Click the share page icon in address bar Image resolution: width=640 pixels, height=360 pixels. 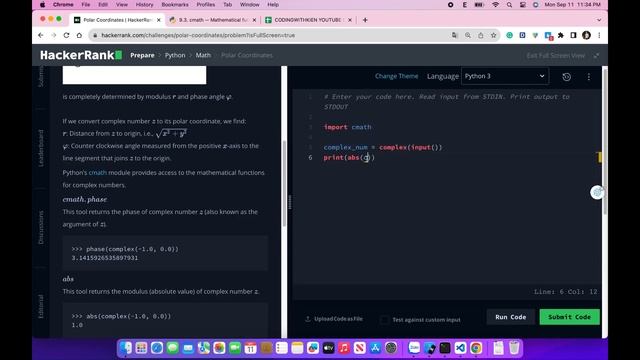[x=481, y=36]
